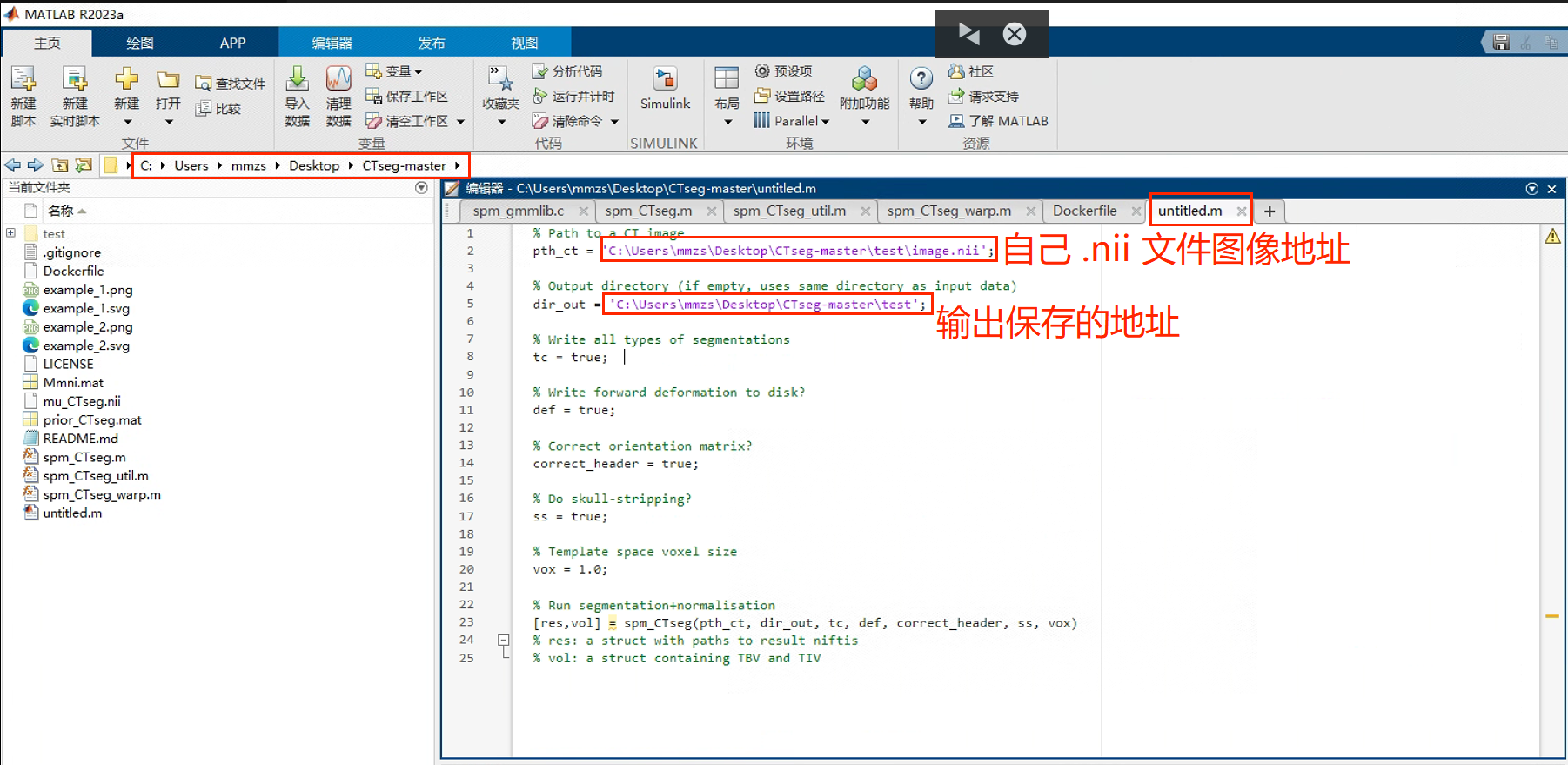Image resolution: width=1568 pixels, height=765 pixels.
Task: Select prior_CTseg.mat in the file list
Action: click(92, 419)
